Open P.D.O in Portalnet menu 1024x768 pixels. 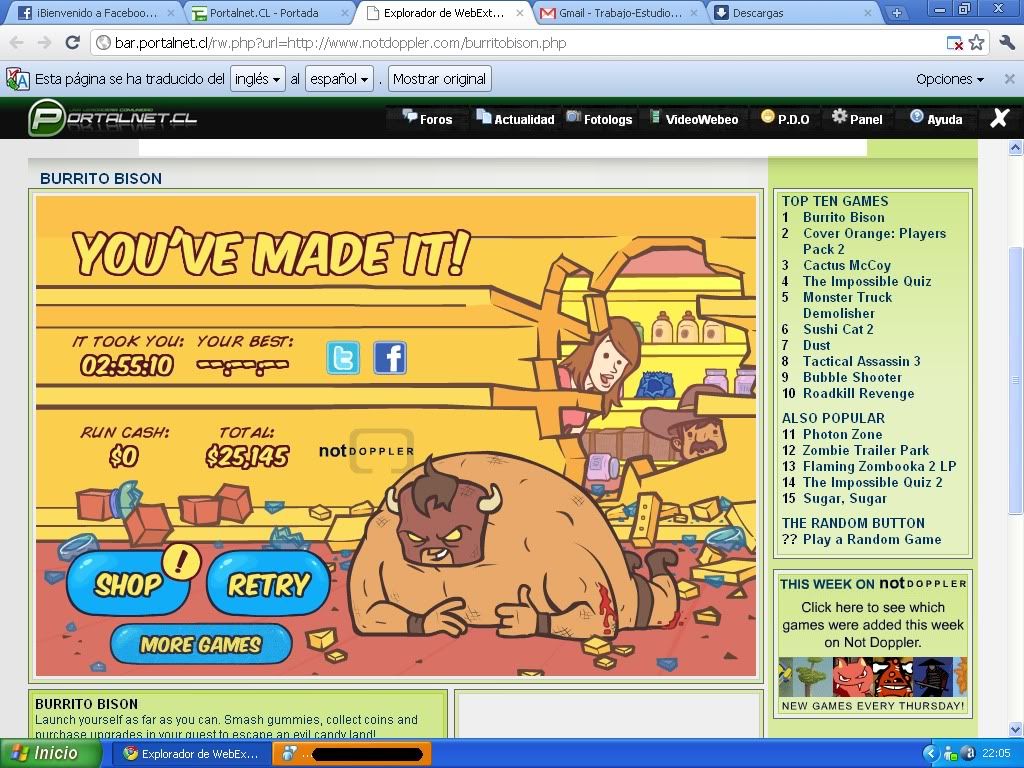pos(785,119)
